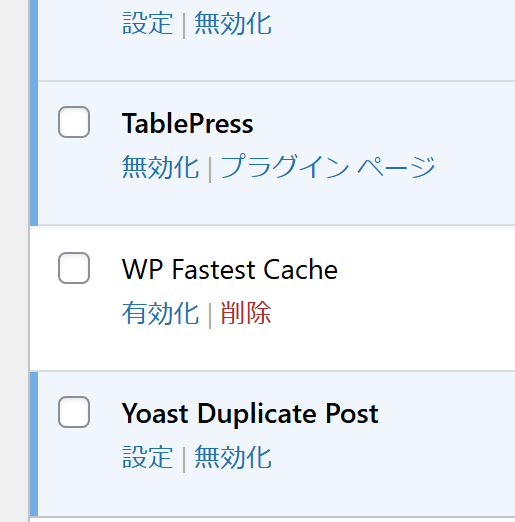Image resolution: width=515 pixels, height=522 pixels.
Task: Open 設定 of the plugin above TablePress
Action: [x=148, y=23]
